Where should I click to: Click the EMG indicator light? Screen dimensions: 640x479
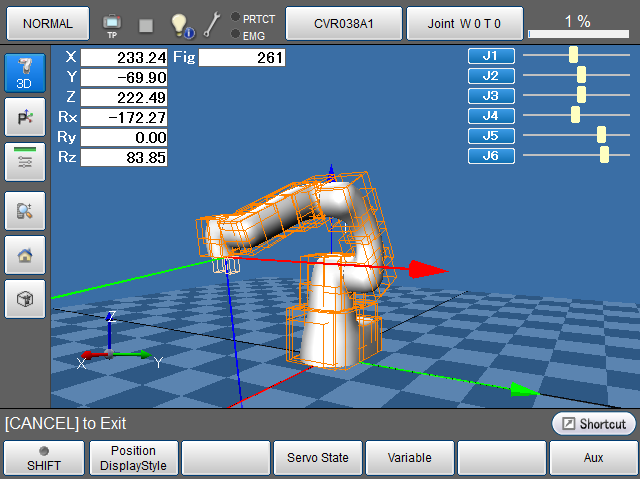coord(235,34)
